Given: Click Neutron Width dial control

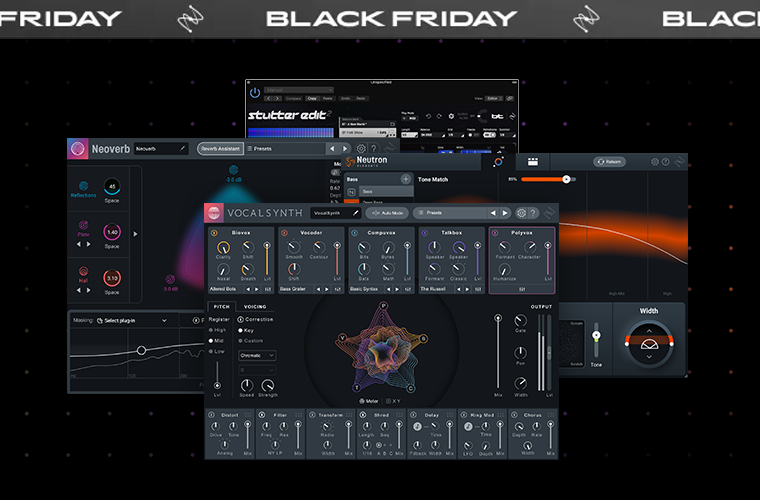Looking at the screenshot, I should click(649, 344).
